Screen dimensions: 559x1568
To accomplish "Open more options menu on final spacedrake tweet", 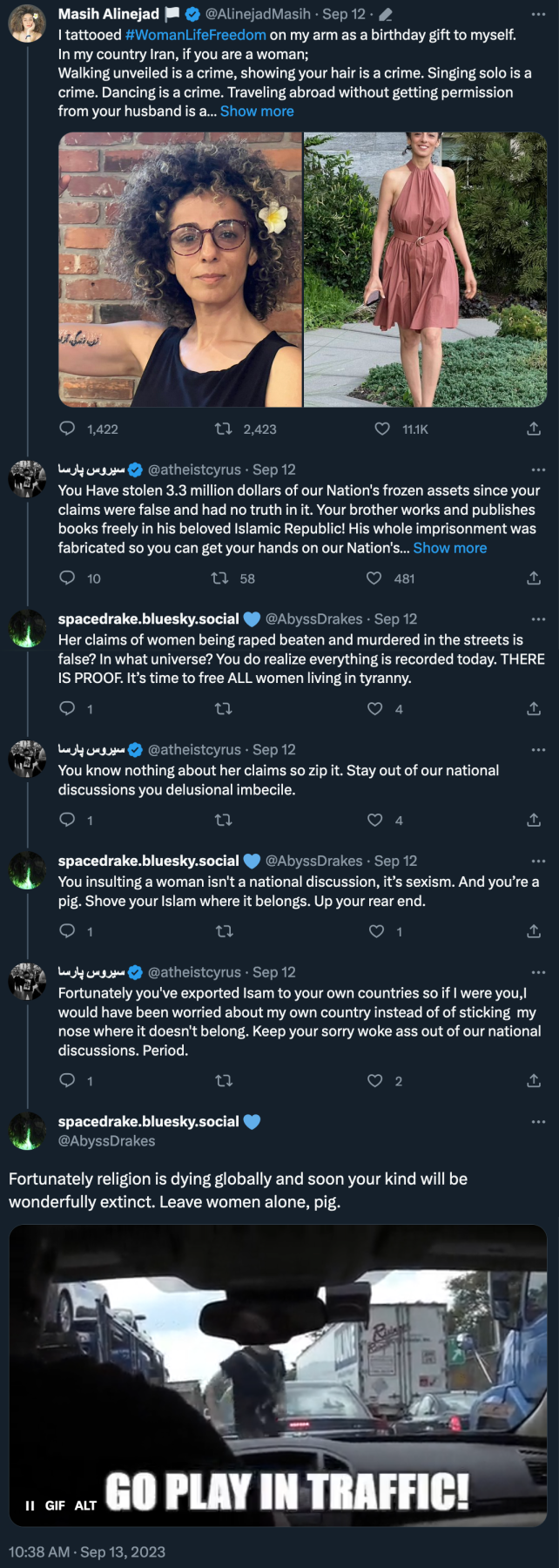I will [x=538, y=1122].
